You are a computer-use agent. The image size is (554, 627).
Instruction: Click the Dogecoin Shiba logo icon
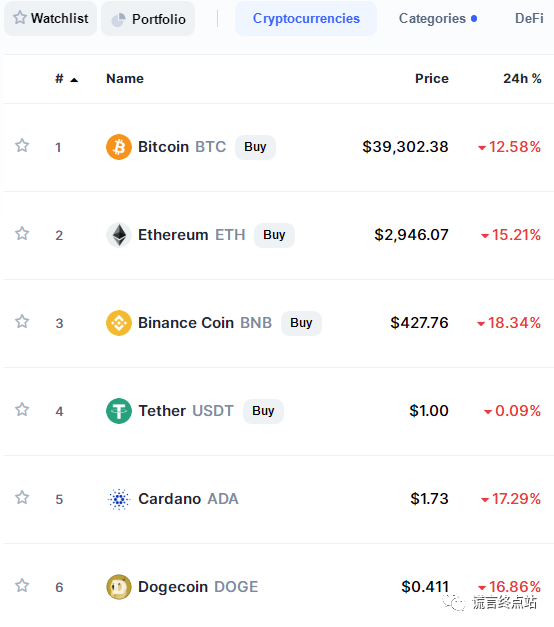[119, 587]
